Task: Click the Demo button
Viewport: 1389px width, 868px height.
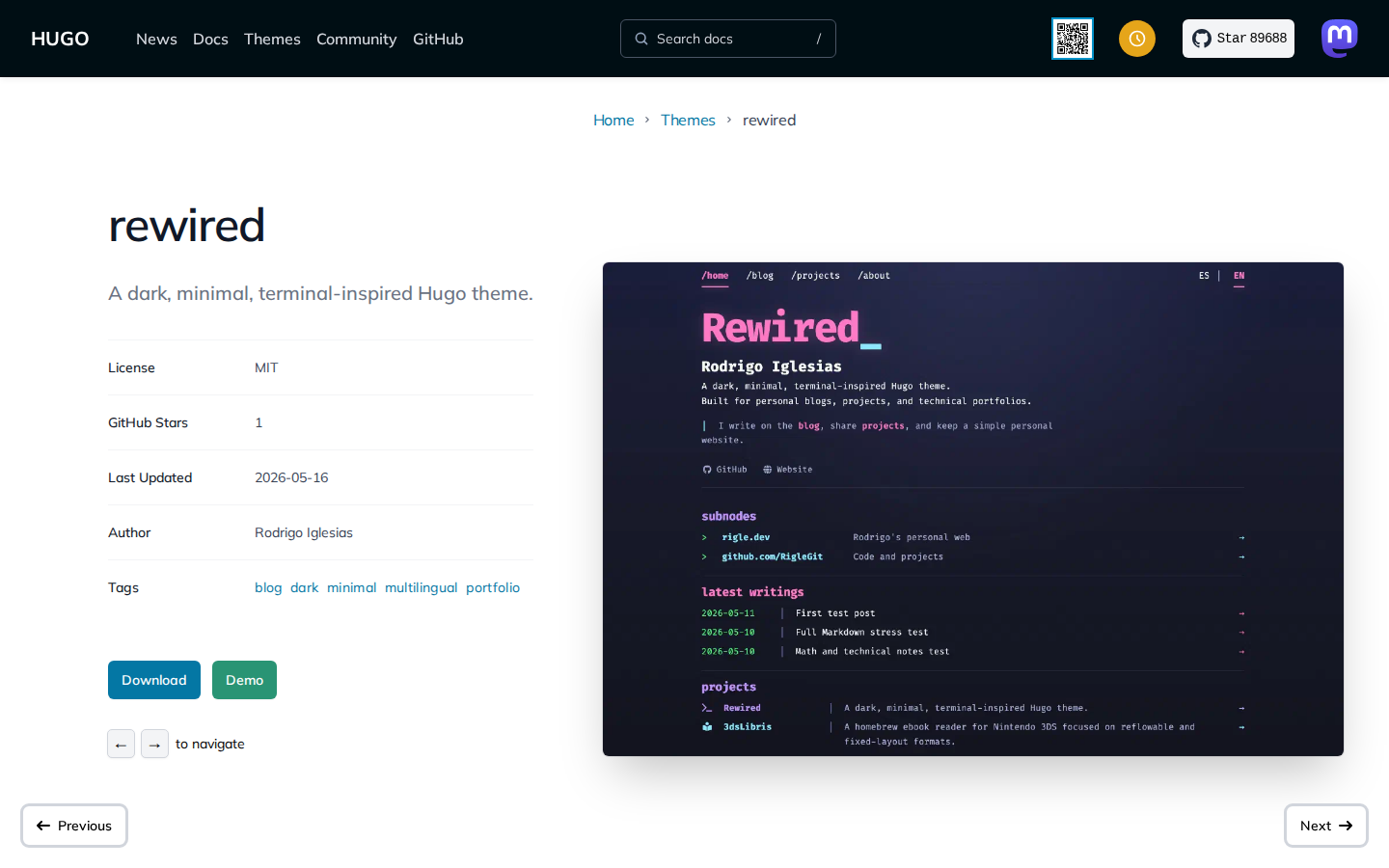Action: [x=244, y=680]
